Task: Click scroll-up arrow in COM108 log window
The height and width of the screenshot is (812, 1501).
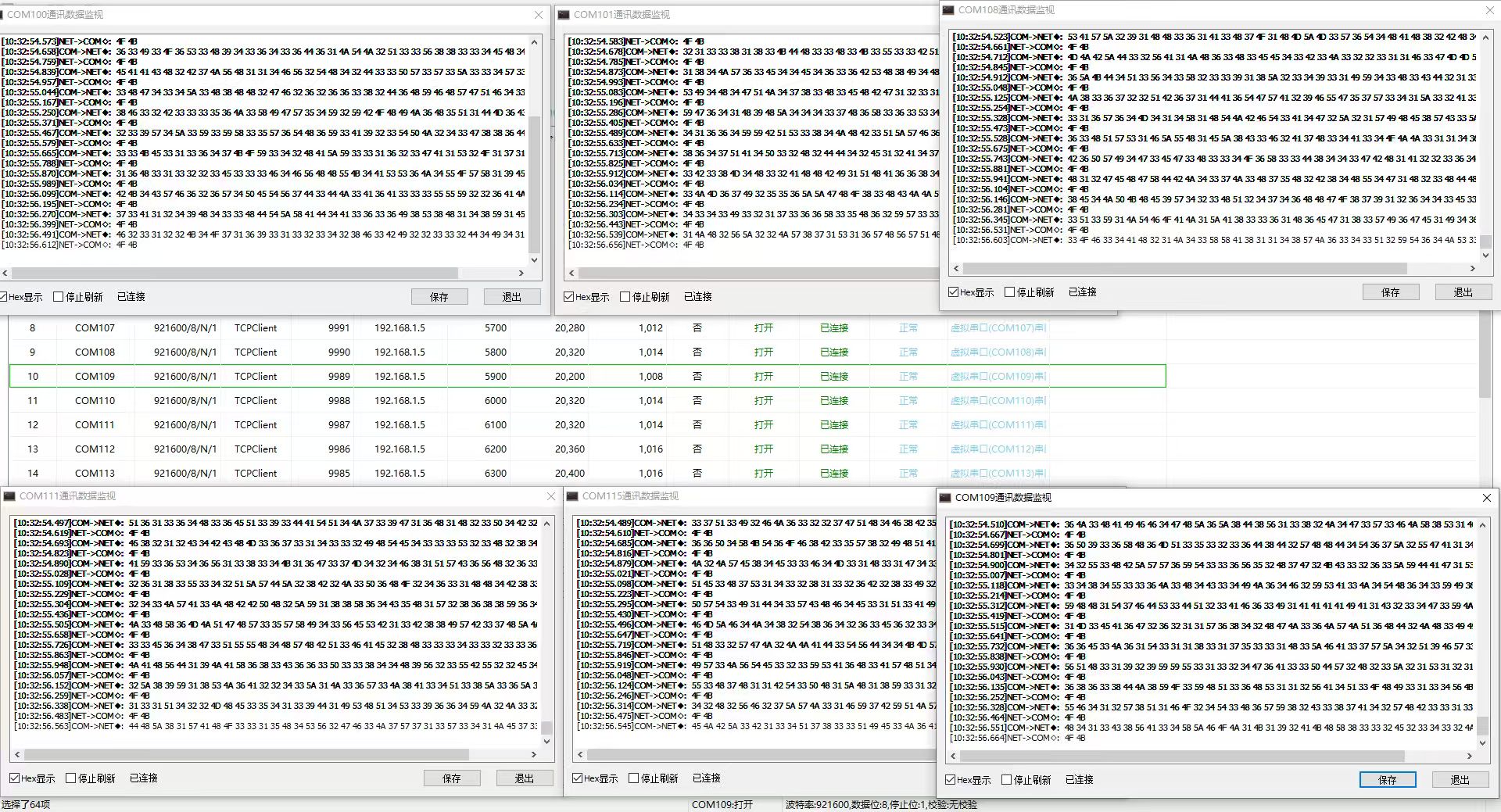Action: [1485, 37]
